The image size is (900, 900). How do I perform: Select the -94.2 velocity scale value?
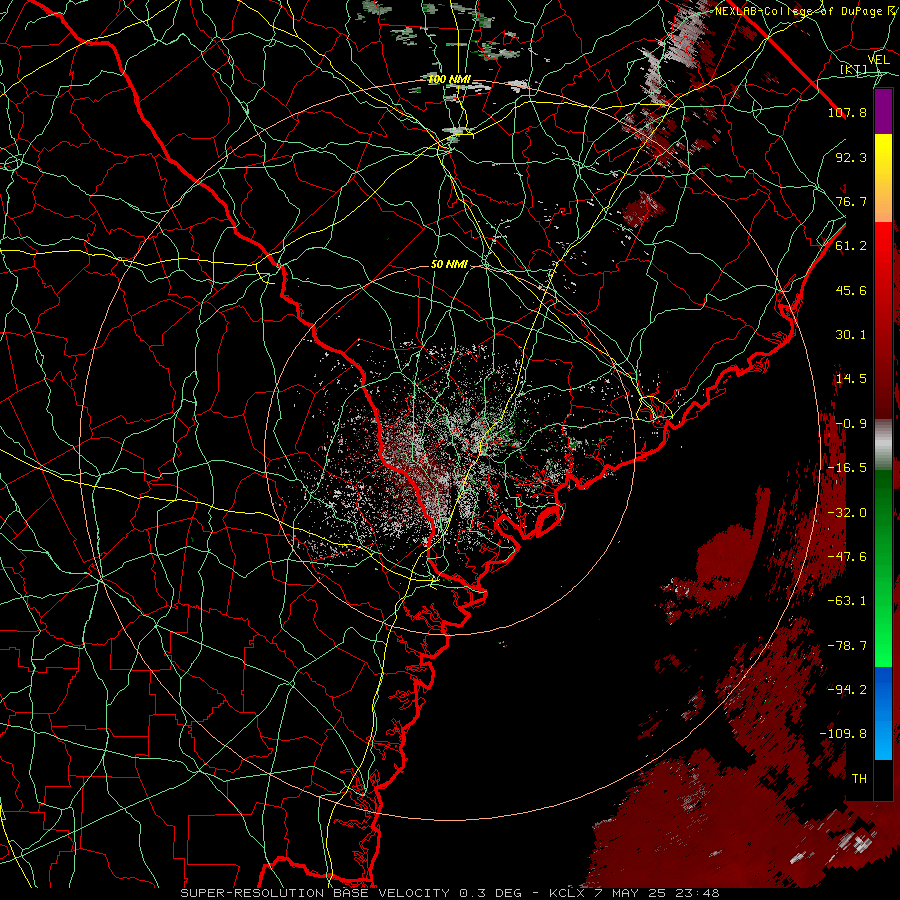point(847,690)
